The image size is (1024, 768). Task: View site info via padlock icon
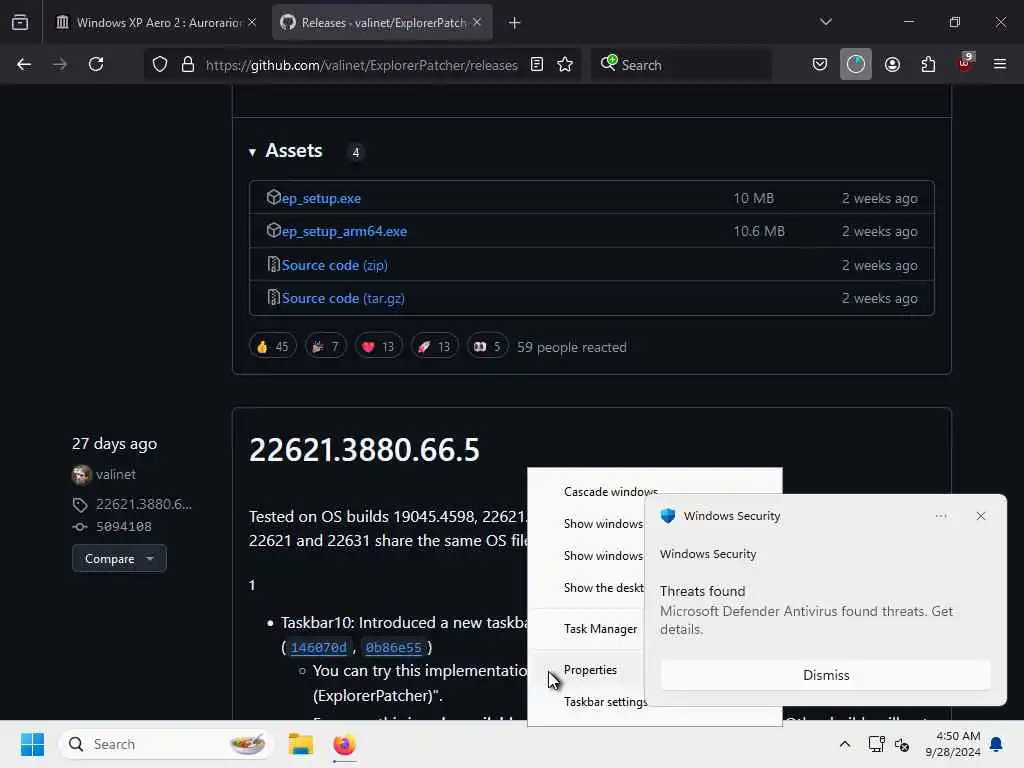187,64
